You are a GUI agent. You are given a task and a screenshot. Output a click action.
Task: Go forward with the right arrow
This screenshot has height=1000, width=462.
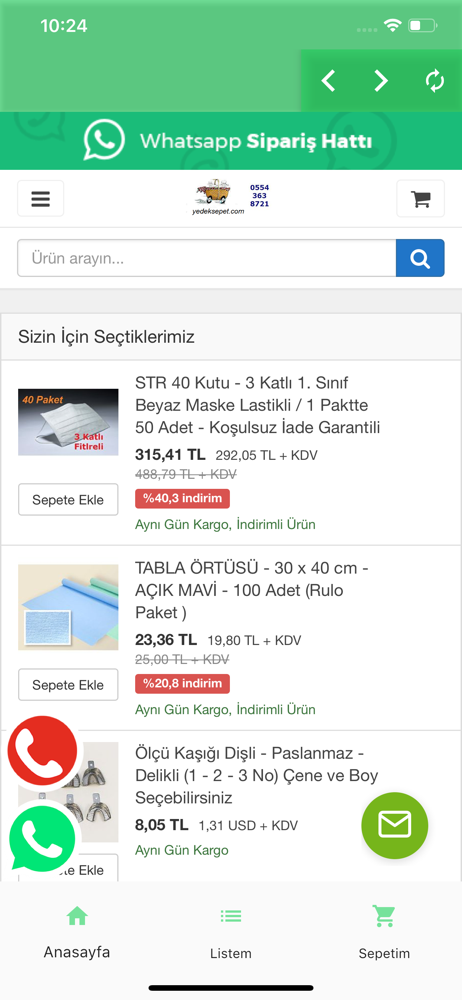coord(381,81)
